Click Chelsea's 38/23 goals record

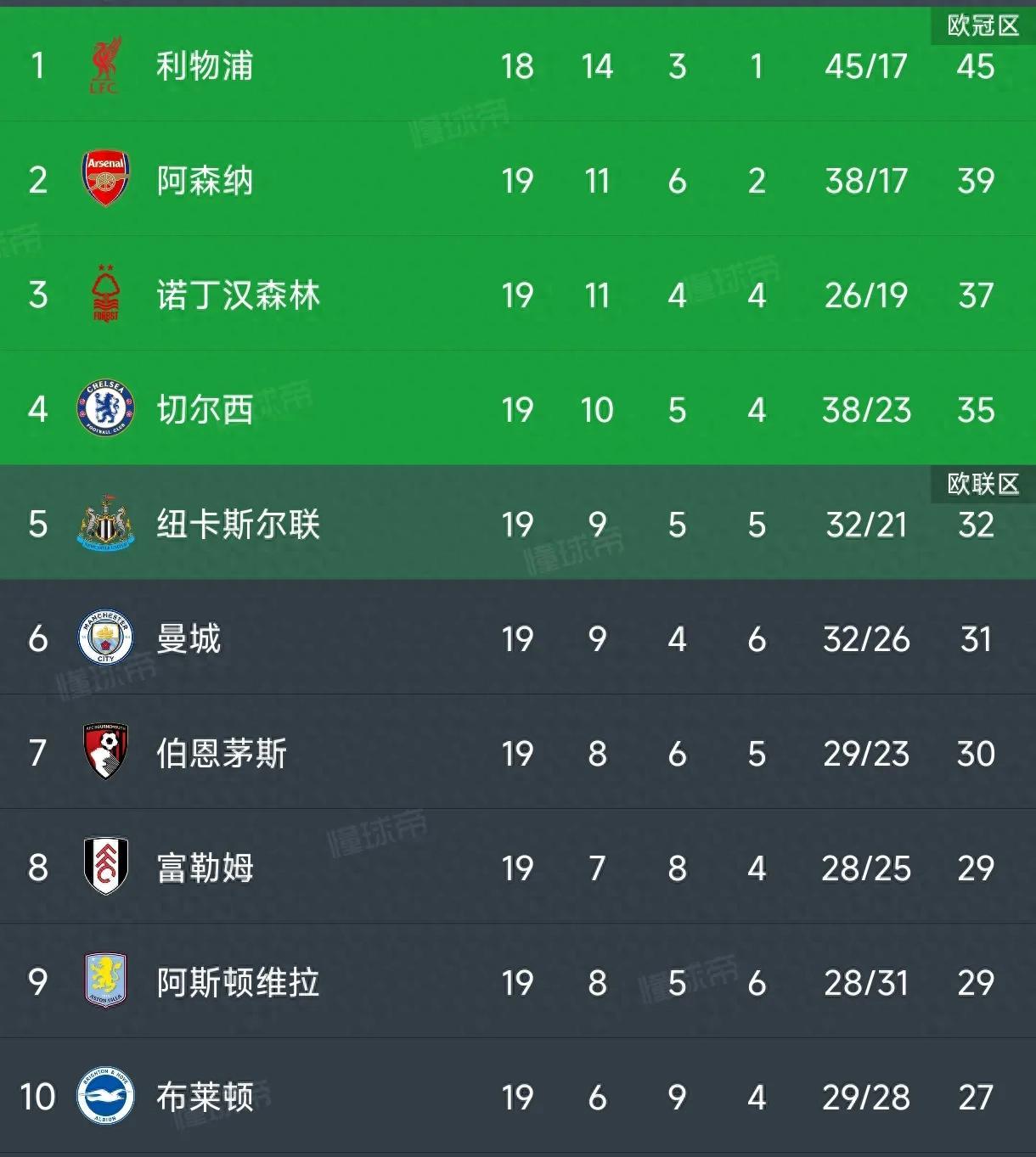[866, 410]
